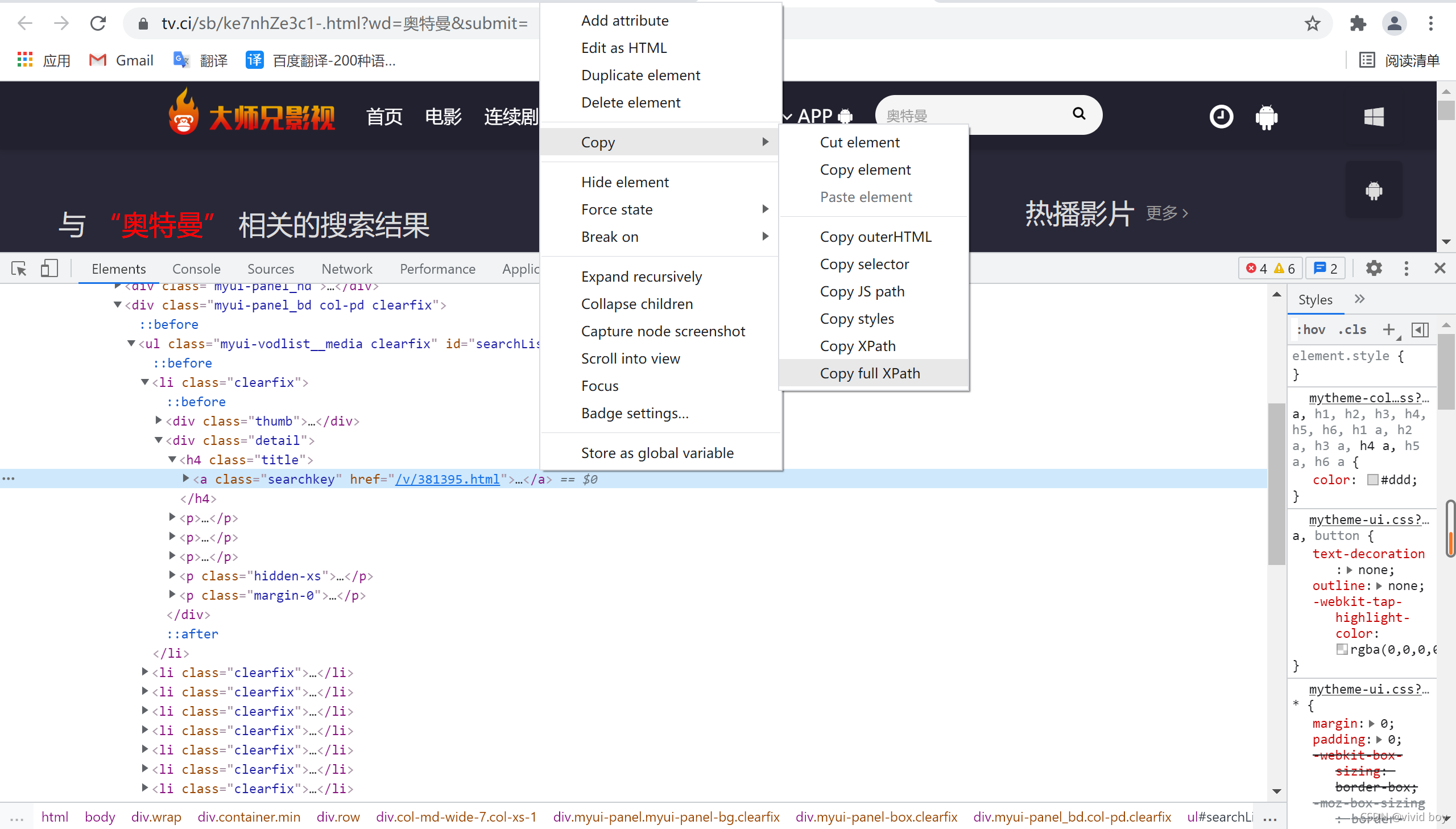Image resolution: width=1456 pixels, height=829 pixels.
Task: Click the search magnifier icon
Action: tap(1079, 114)
